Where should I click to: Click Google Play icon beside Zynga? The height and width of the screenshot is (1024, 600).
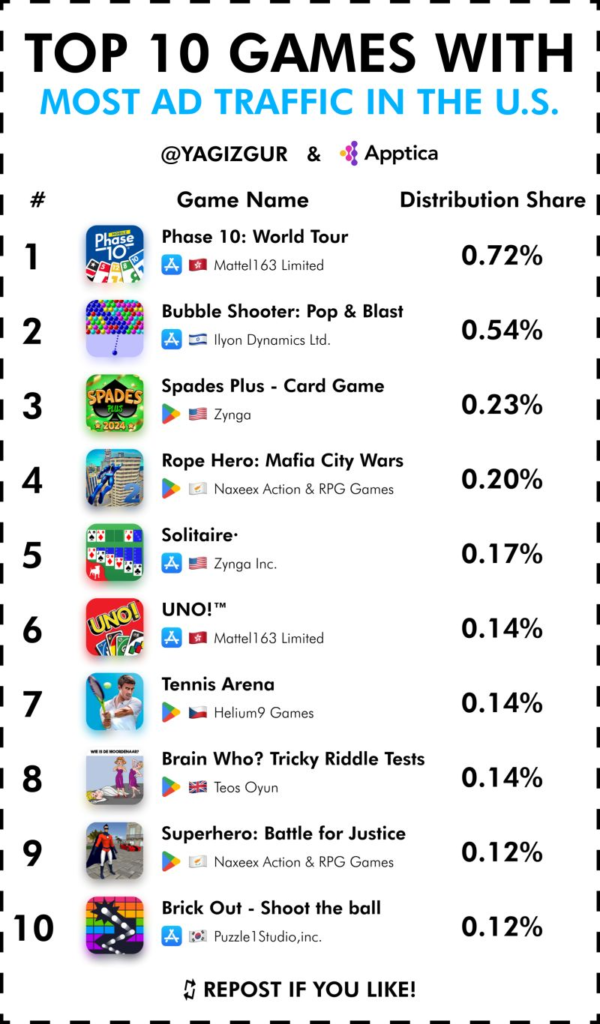point(171,414)
